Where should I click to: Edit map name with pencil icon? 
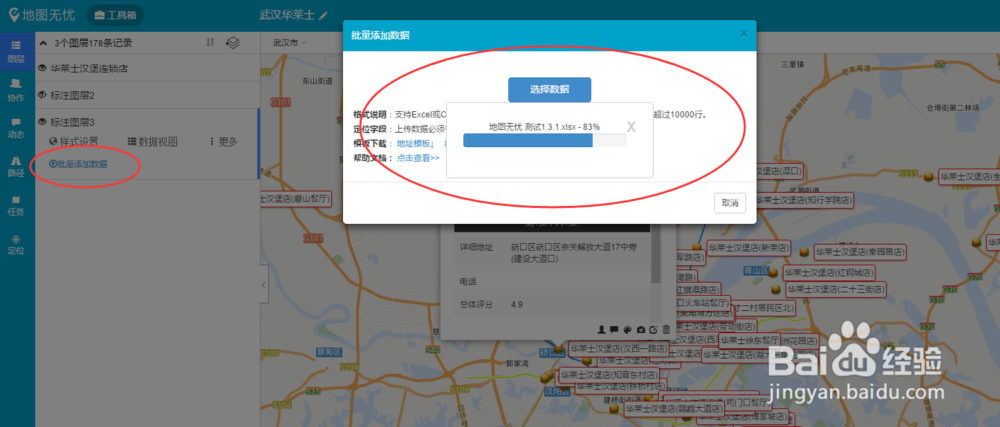(323, 15)
